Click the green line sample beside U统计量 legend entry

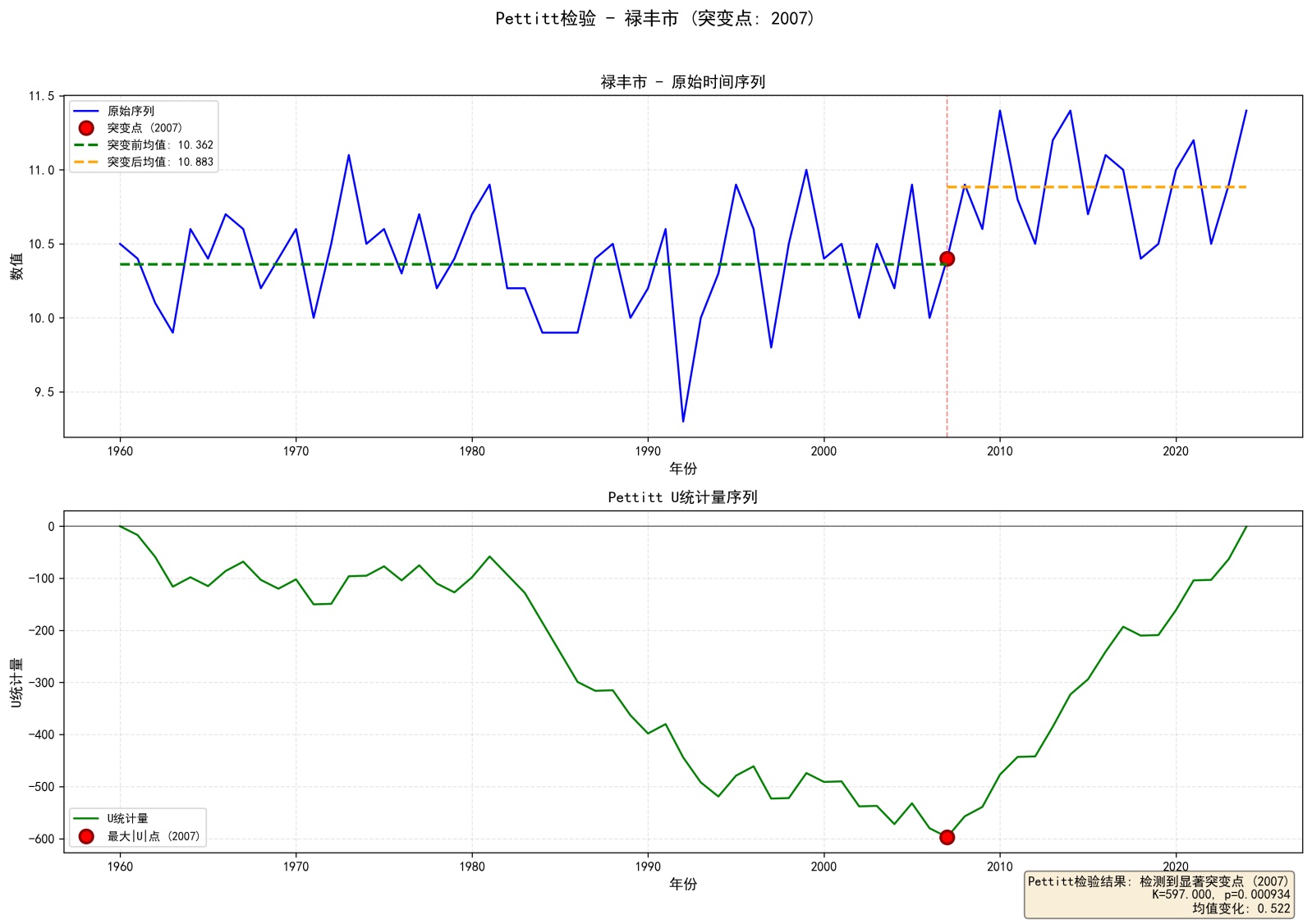point(86,818)
